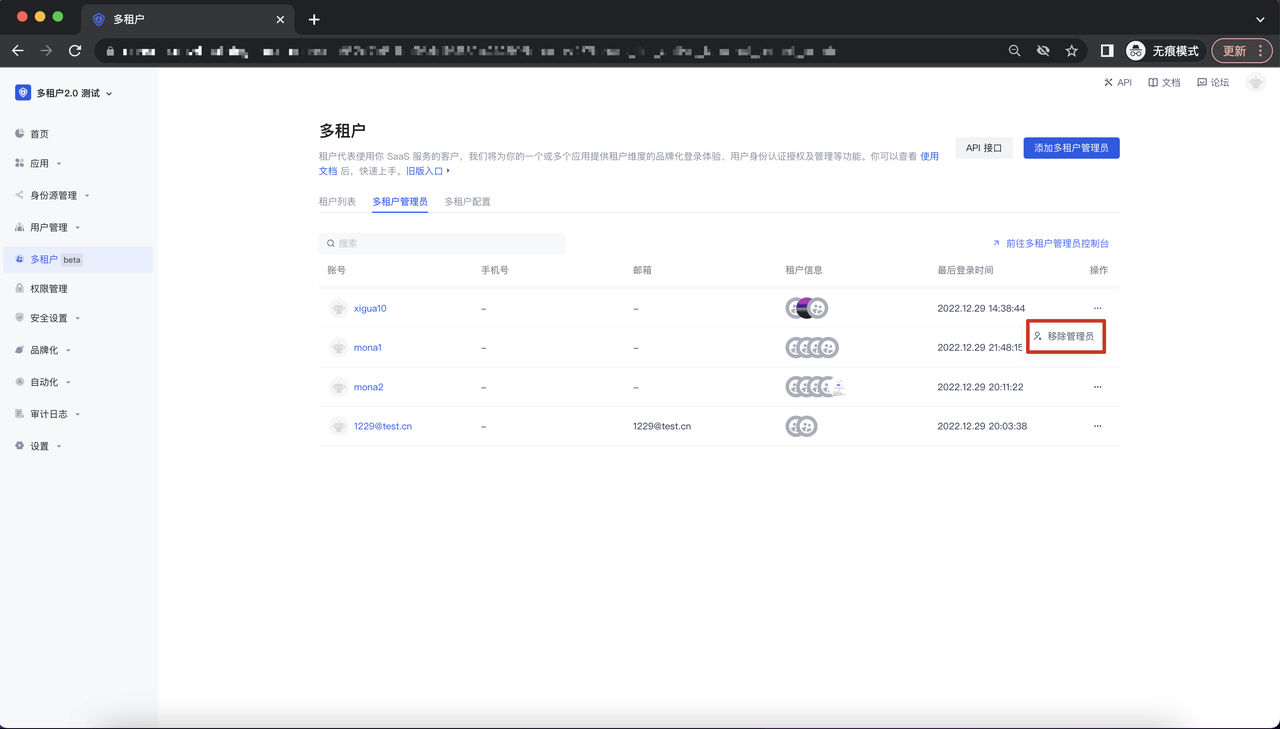Click the 添加多租户管理员 button

[1071, 148]
